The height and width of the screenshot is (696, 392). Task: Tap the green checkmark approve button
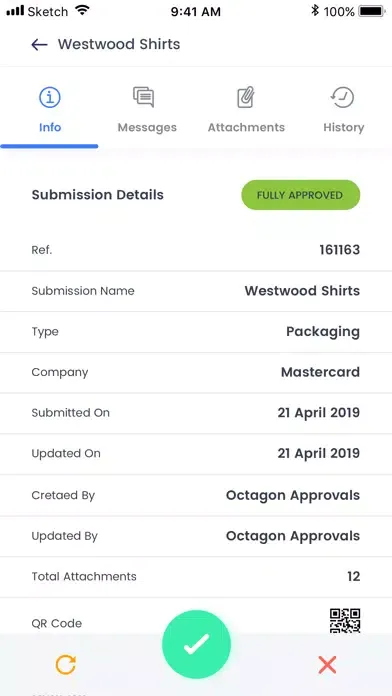click(197, 644)
